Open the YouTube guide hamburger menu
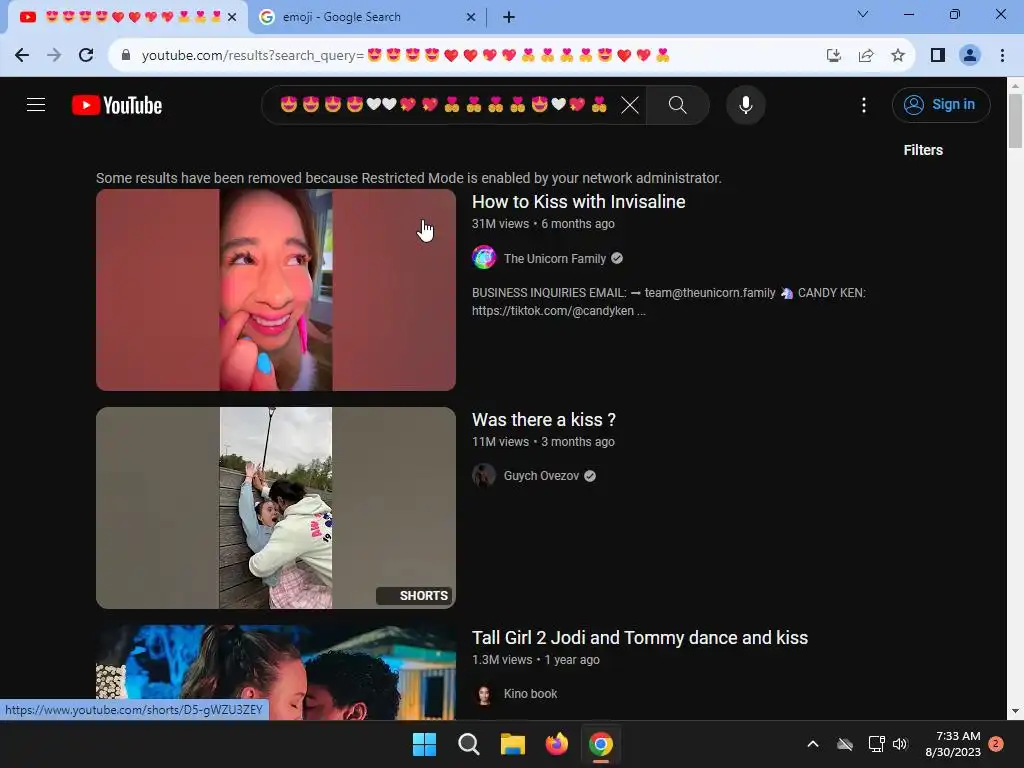The width and height of the screenshot is (1024, 768). click(x=36, y=104)
